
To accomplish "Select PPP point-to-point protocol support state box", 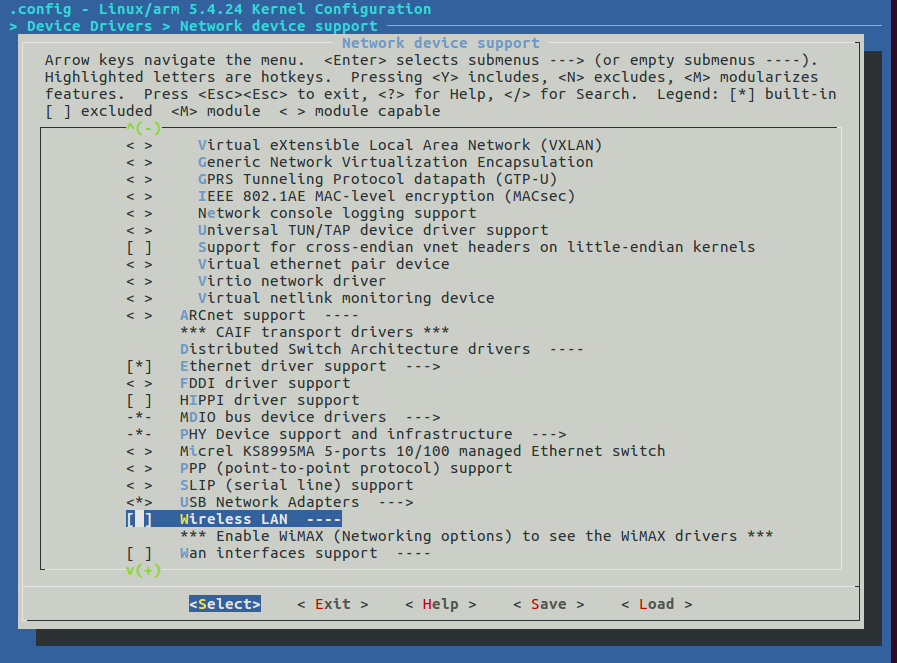I will pyautogui.click(x=139, y=468).
